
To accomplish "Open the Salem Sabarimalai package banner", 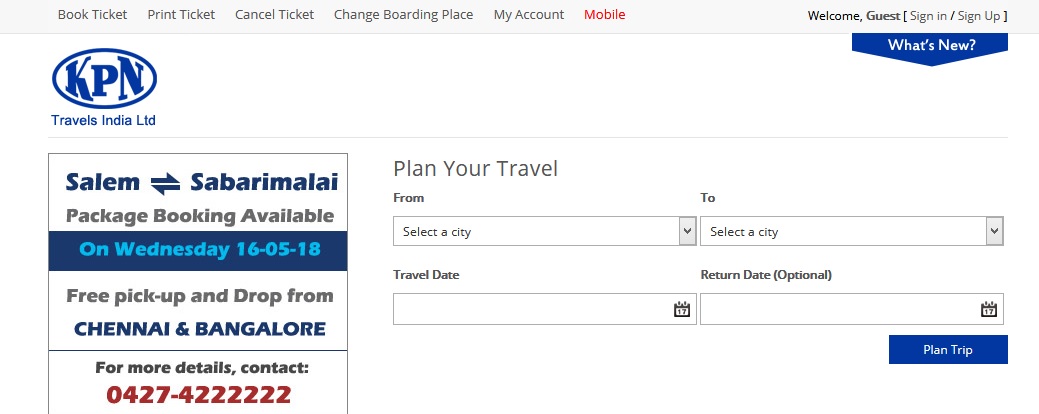I will (x=198, y=284).
